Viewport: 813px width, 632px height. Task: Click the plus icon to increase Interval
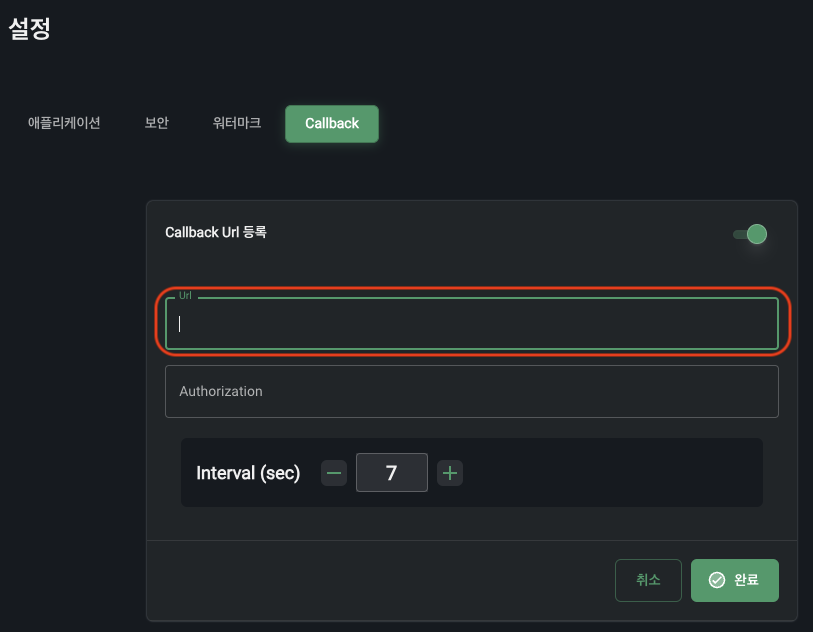[450, 473]
